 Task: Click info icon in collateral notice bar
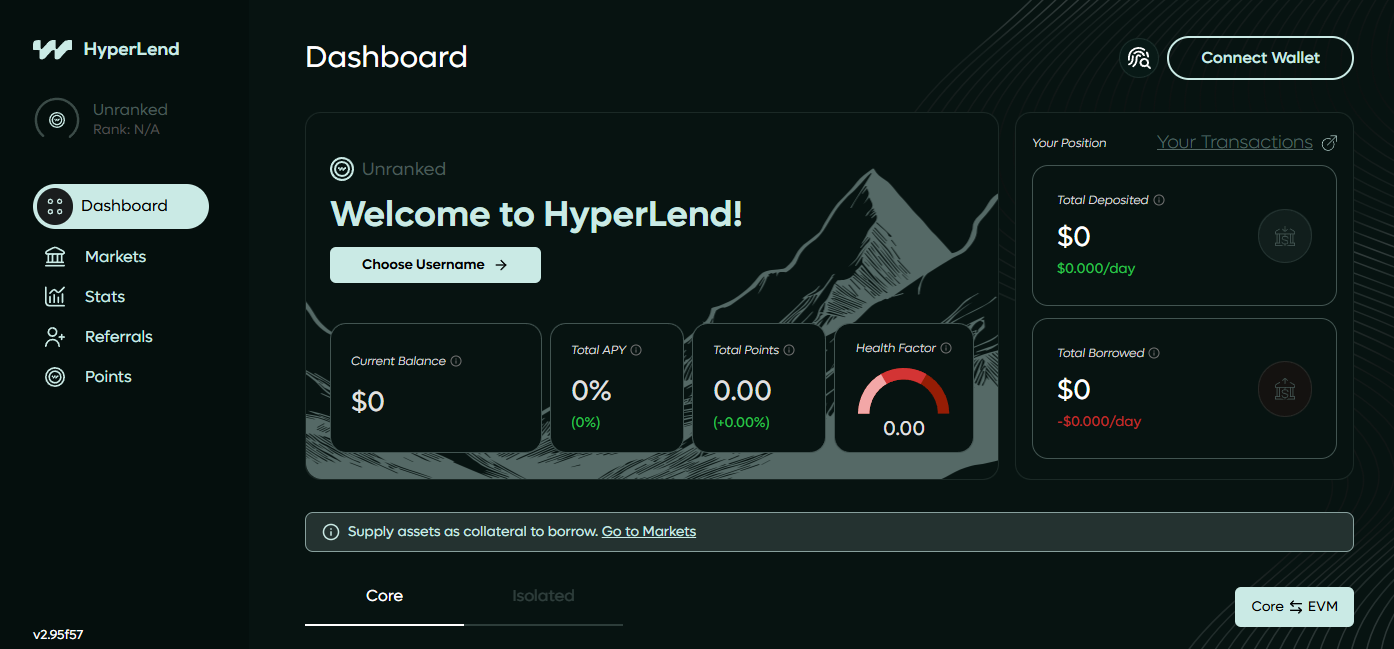331,532
